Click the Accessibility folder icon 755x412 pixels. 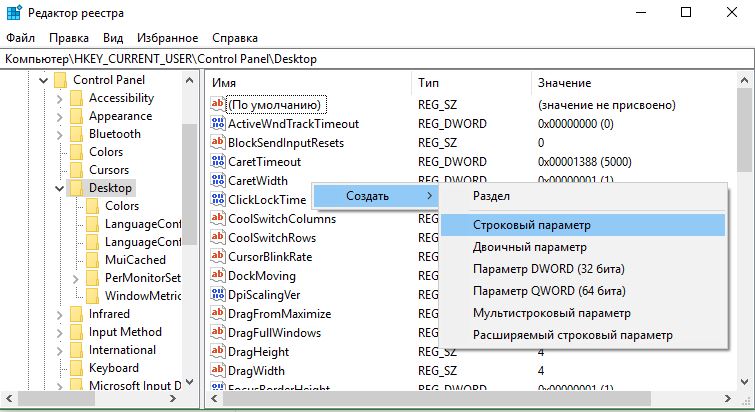(77, 98)
